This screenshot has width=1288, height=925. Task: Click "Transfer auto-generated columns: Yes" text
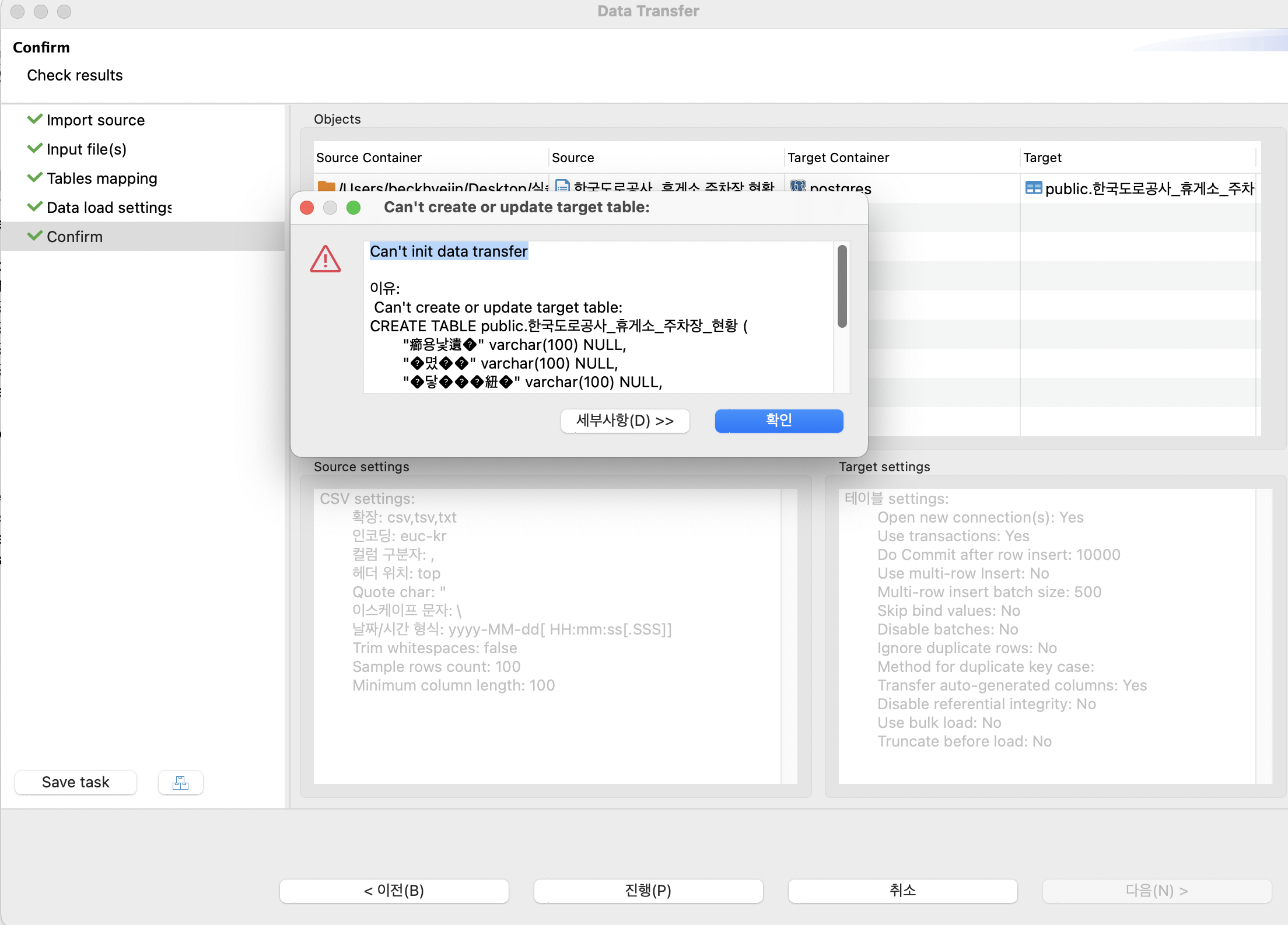(1012, 685)
